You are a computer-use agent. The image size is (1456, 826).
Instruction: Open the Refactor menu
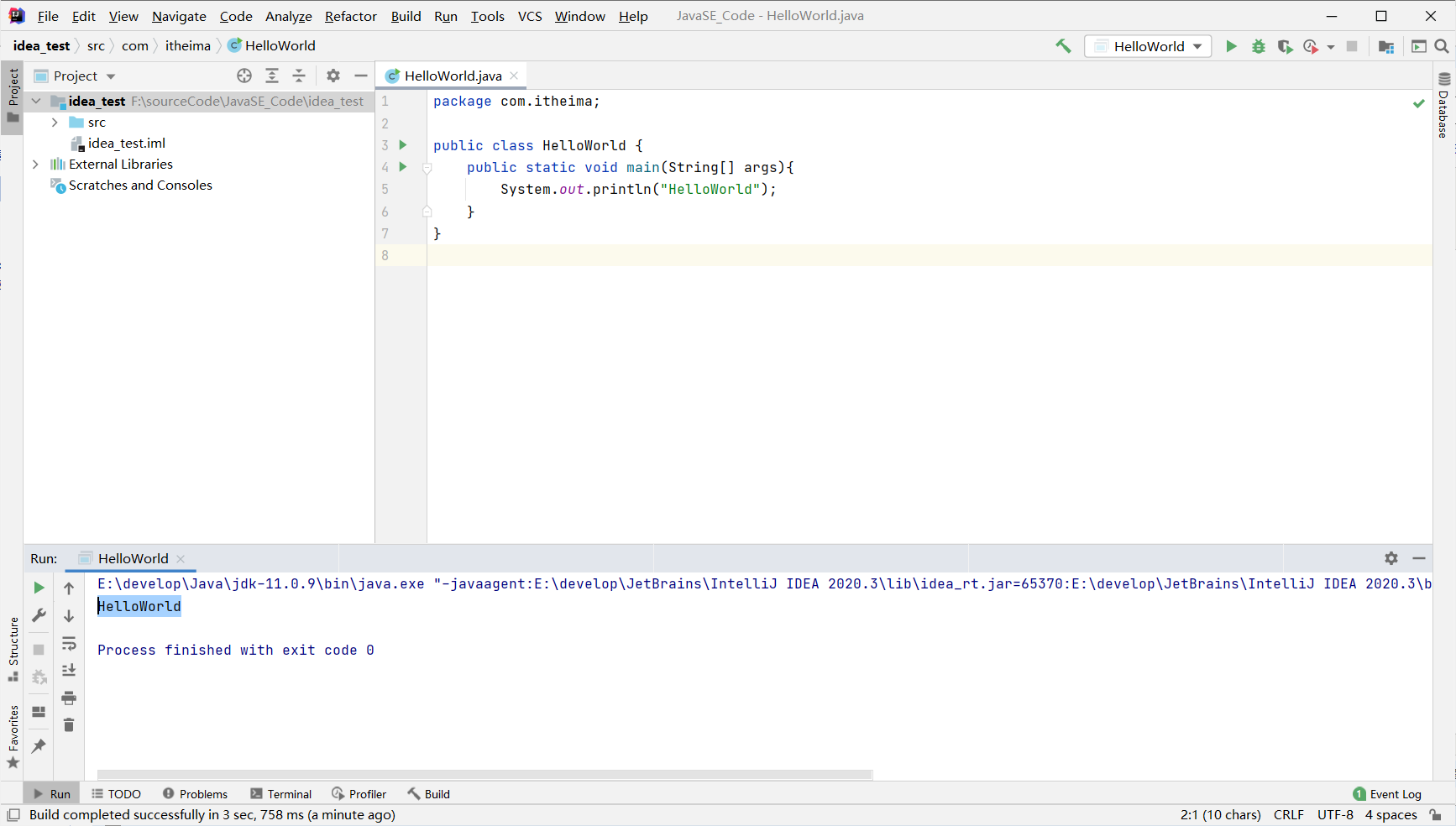350,16
